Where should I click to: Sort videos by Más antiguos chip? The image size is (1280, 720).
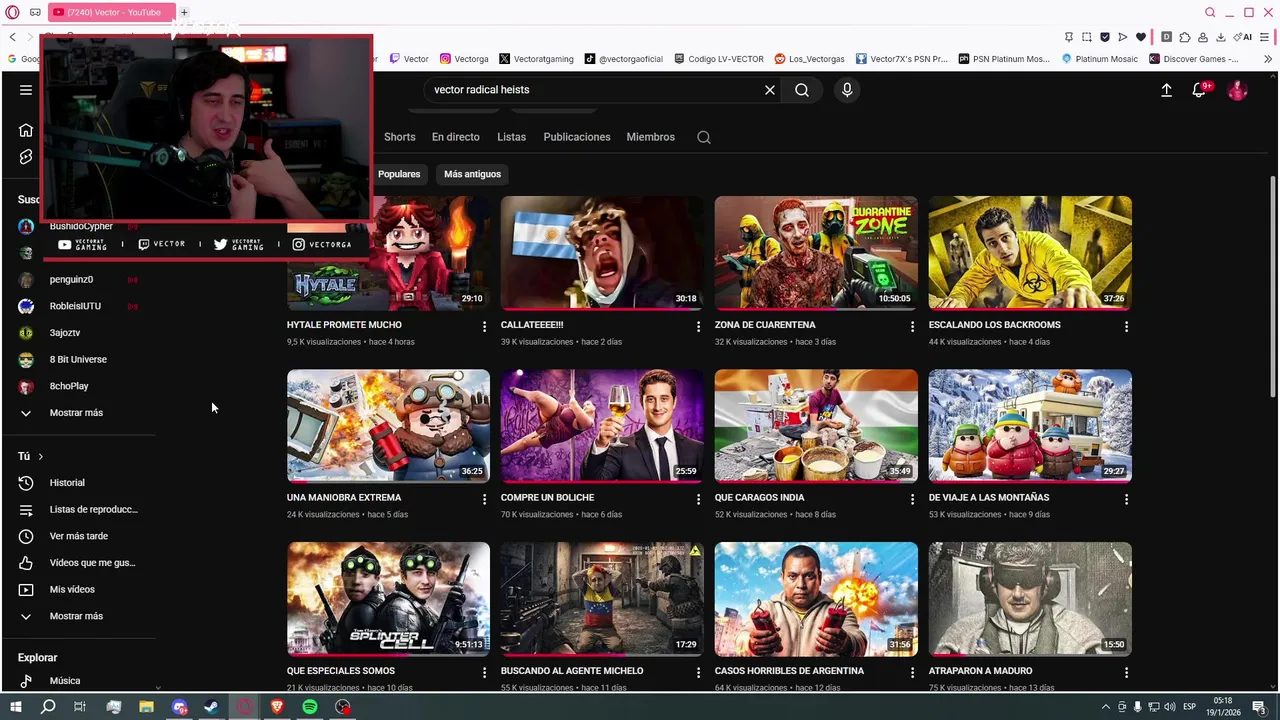472,174
